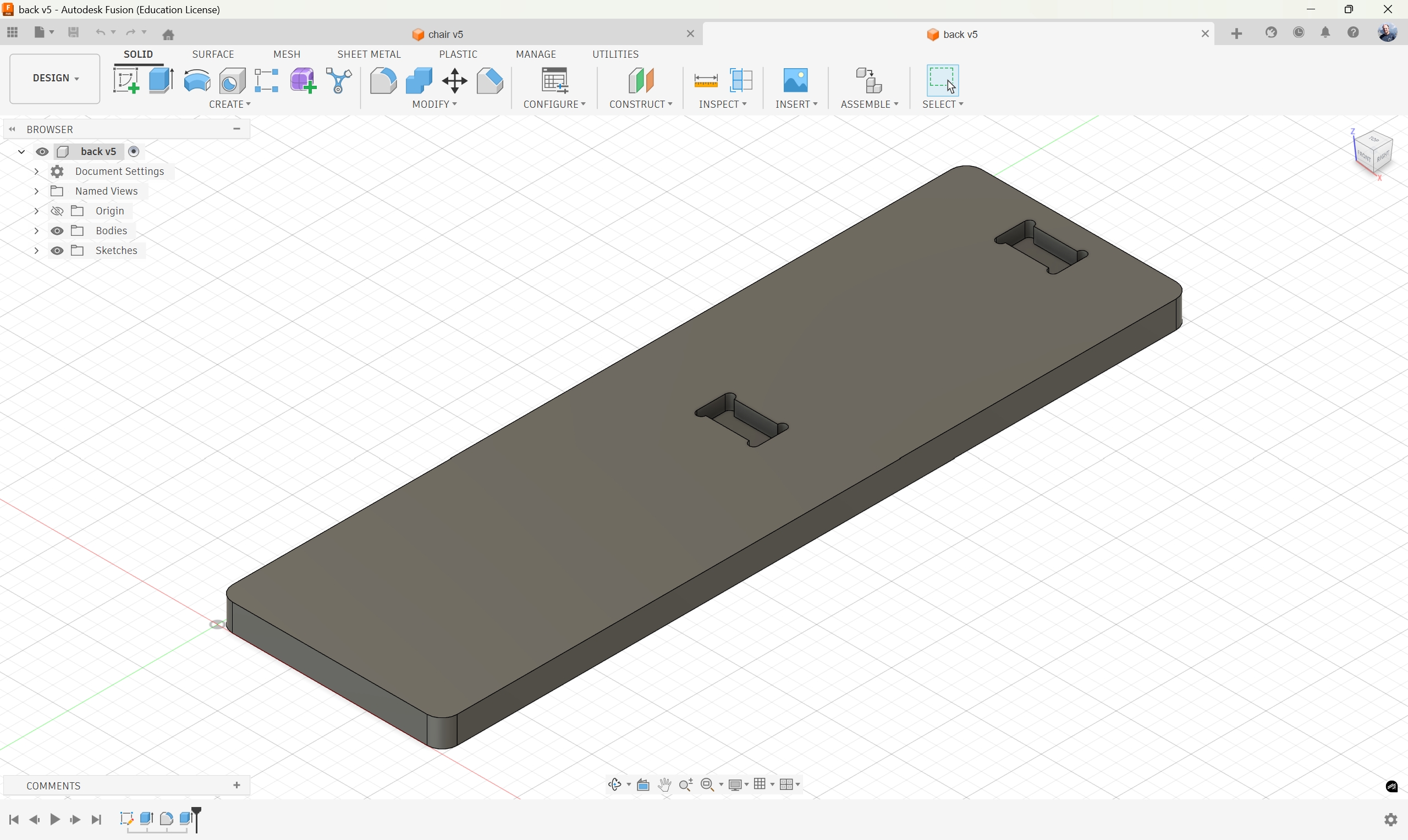The image size is (1408, 840).
Task: Select the Extrude tool icon
Action: click(161, 80)
